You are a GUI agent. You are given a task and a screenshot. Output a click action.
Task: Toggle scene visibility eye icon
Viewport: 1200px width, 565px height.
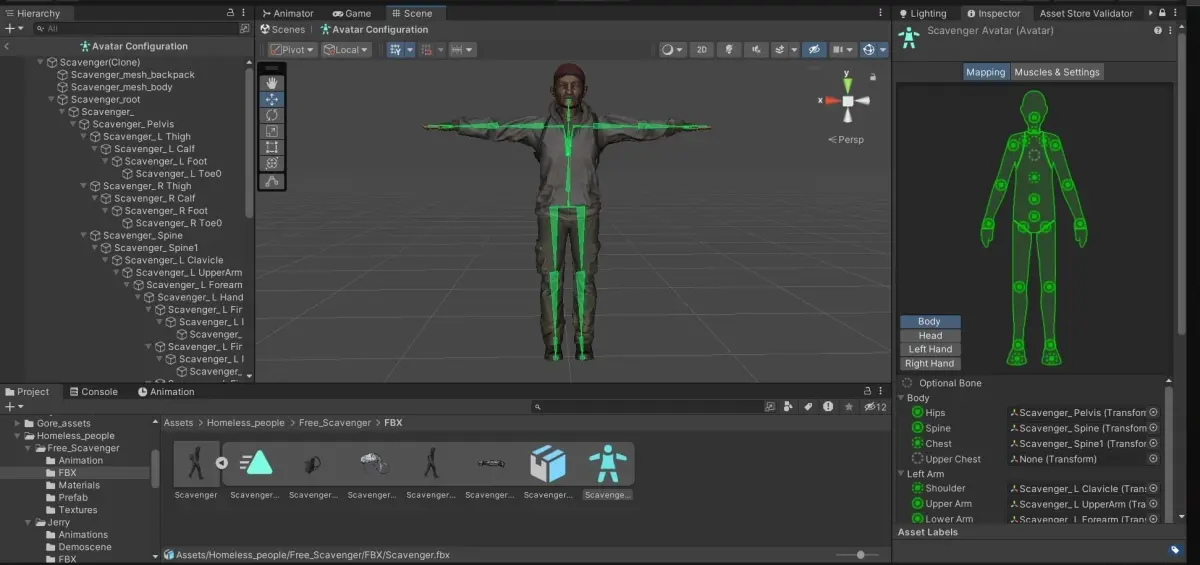click(x=815, y=49)
